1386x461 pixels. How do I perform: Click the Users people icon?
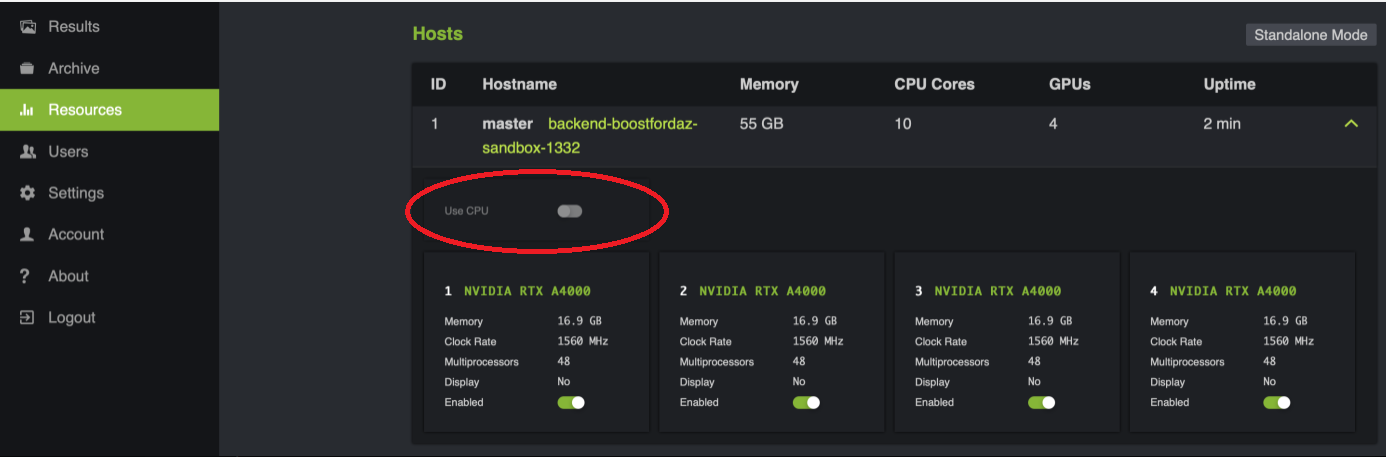(x=28, y=152)
